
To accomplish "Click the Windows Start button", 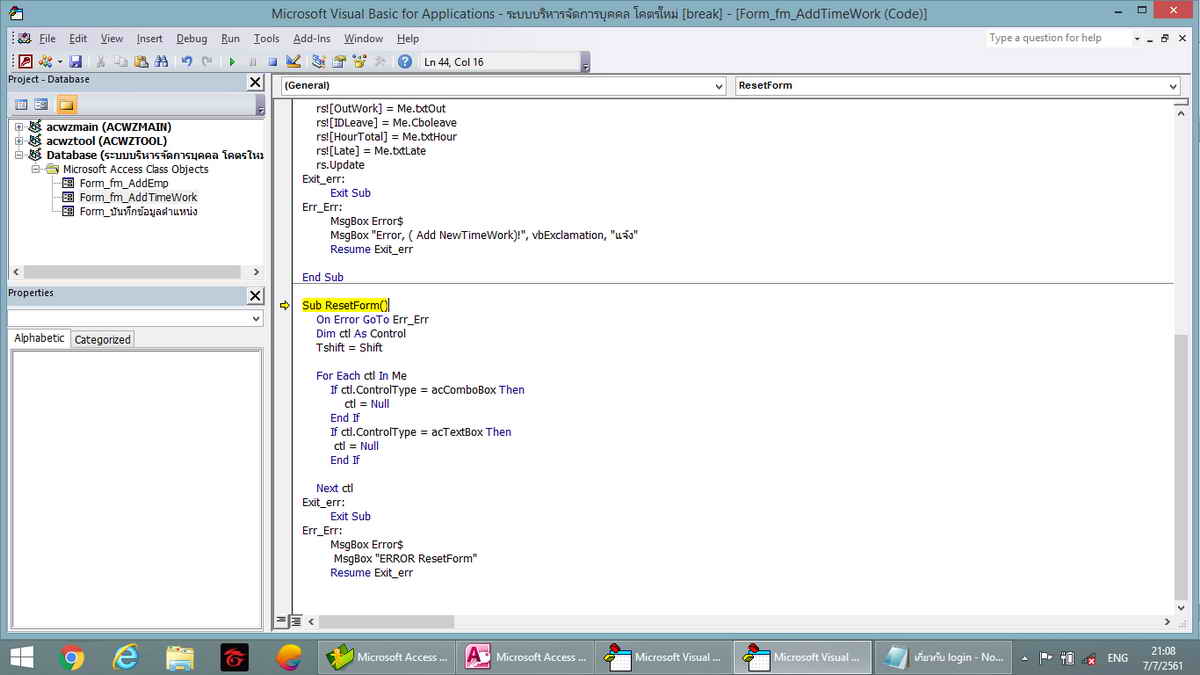I will click(20, 657).
